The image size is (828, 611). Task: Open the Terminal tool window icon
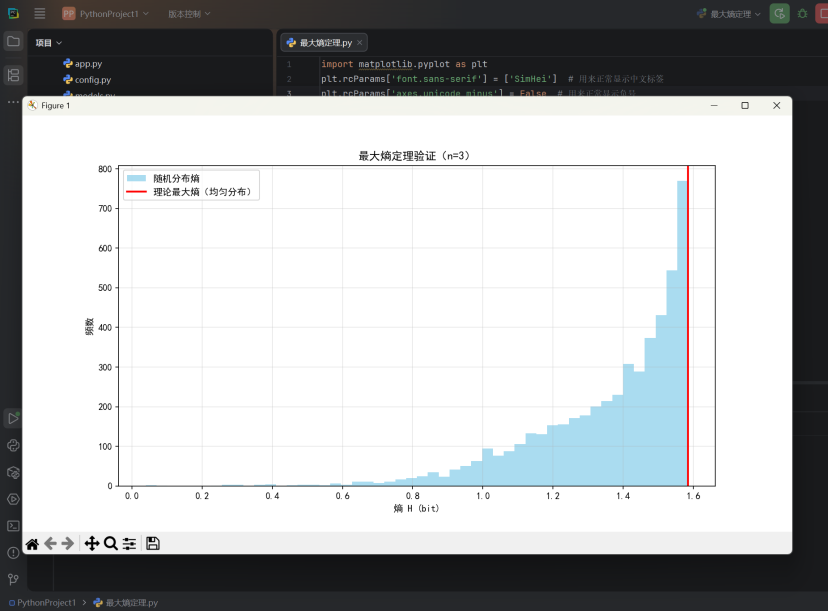click(x=13, y=526)
